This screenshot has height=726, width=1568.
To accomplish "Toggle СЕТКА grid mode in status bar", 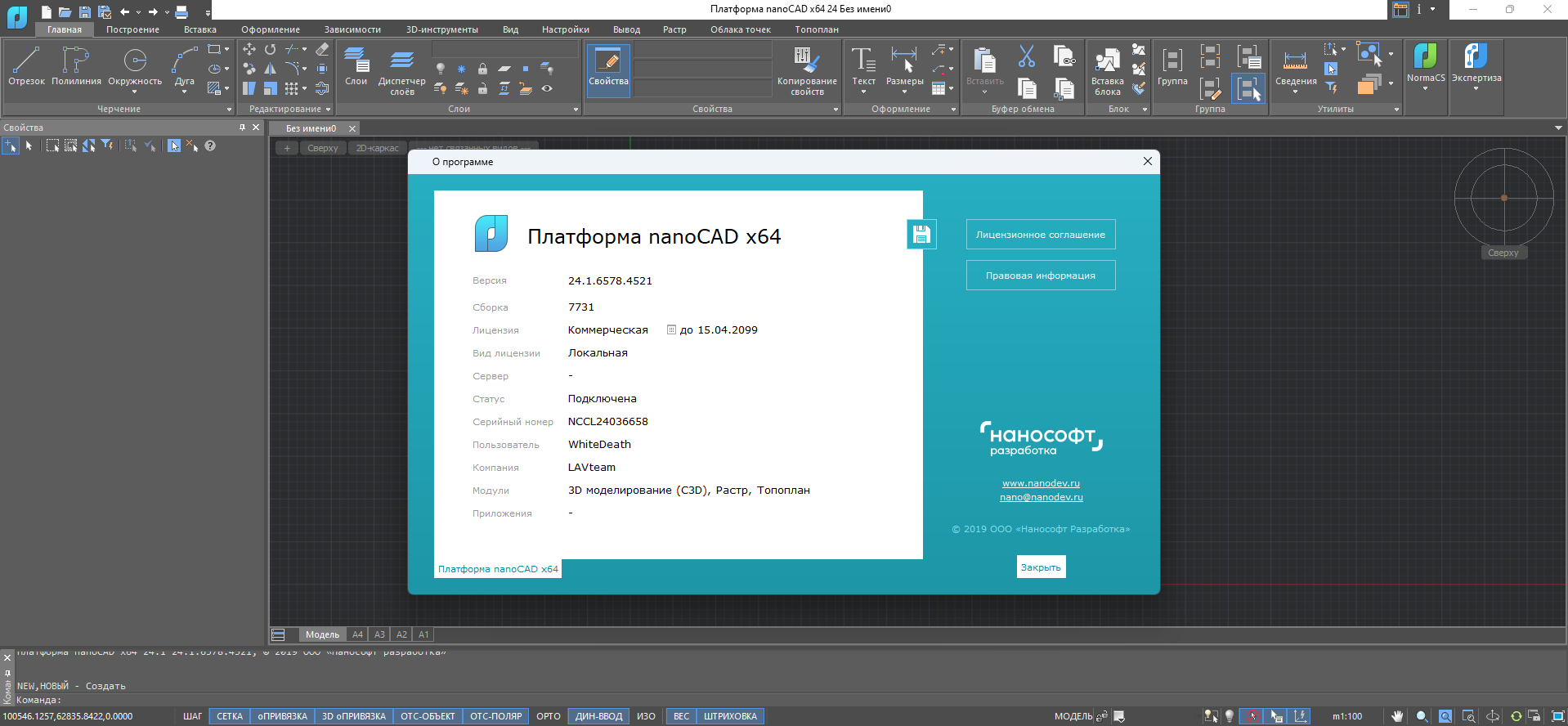I will 230,716.
